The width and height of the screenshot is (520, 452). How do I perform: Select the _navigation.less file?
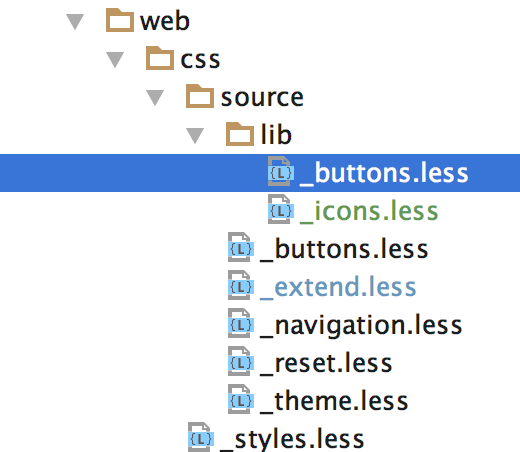[361, 326]
